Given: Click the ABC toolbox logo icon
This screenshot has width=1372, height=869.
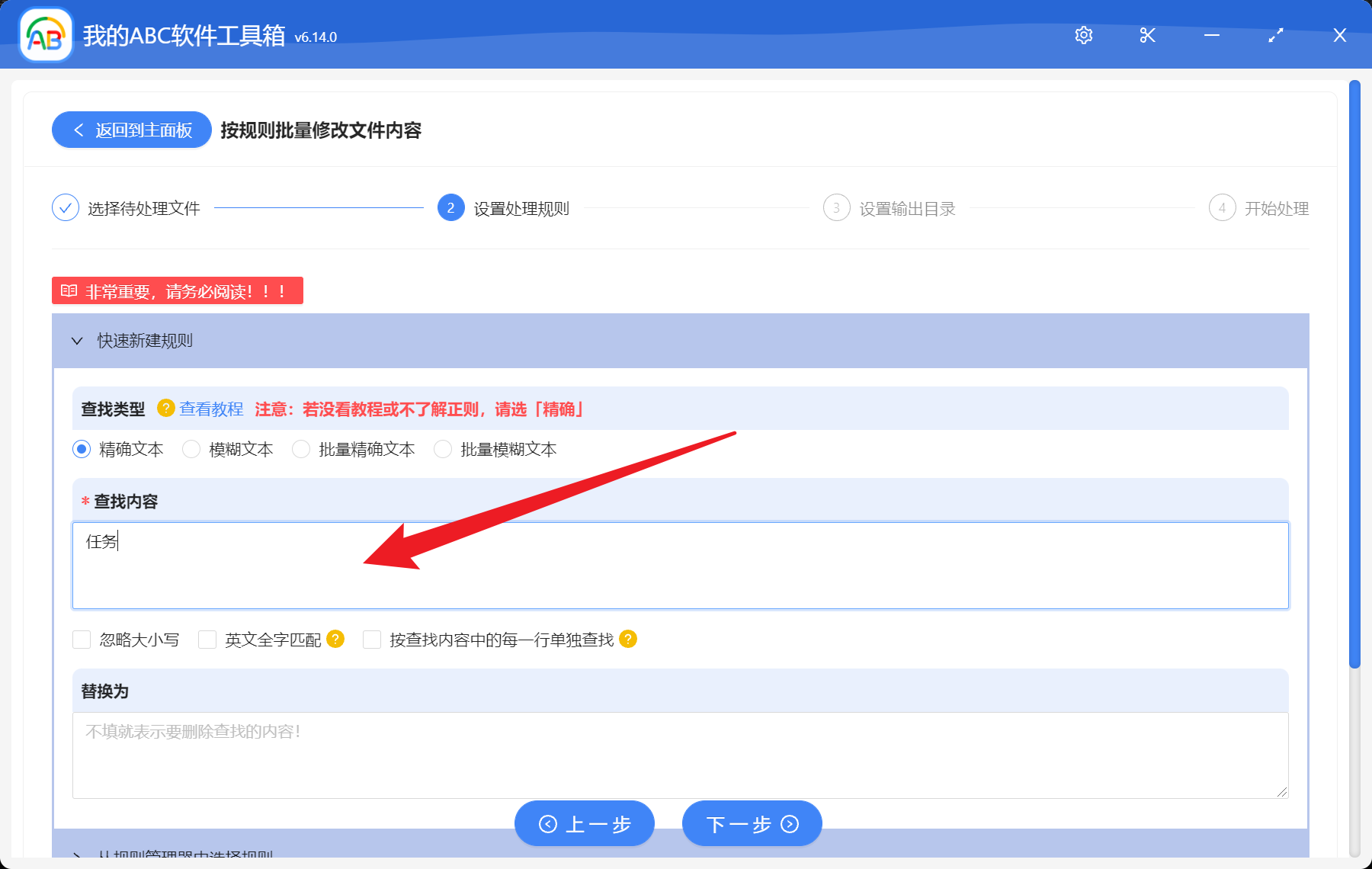Looking at the screenshot, I should (x=44, y=34).
